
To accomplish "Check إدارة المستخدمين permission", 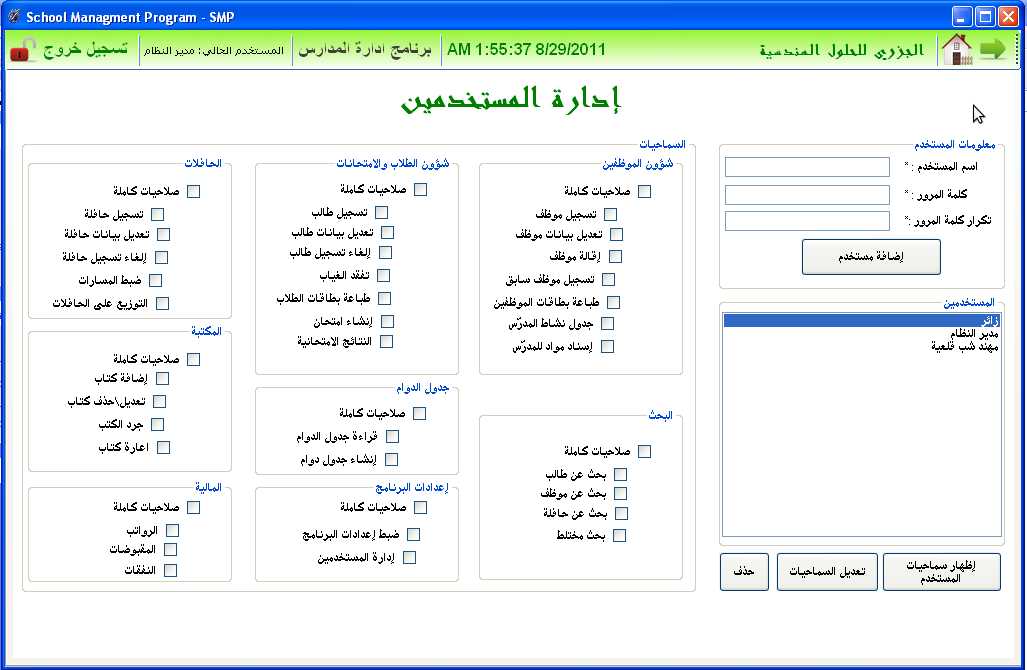I will pyautogui.click(x=409, y=557).
